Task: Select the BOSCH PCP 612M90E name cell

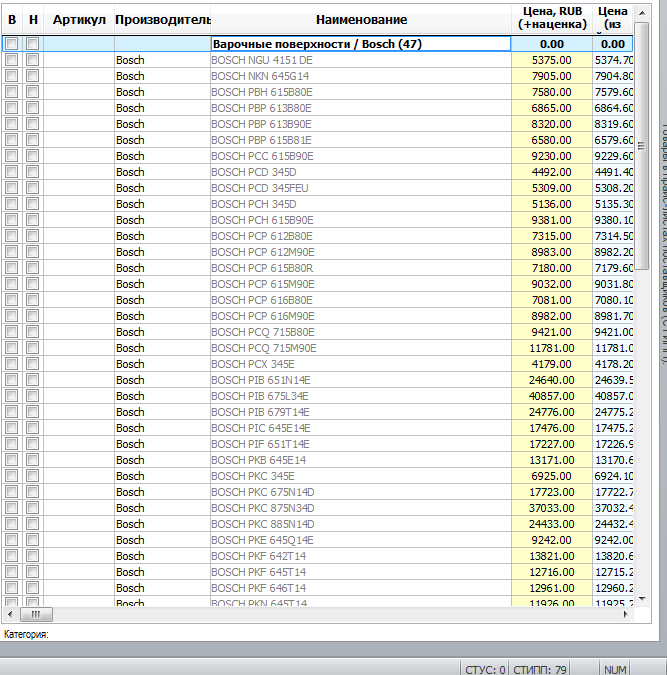Action: [x=361, y=252]
